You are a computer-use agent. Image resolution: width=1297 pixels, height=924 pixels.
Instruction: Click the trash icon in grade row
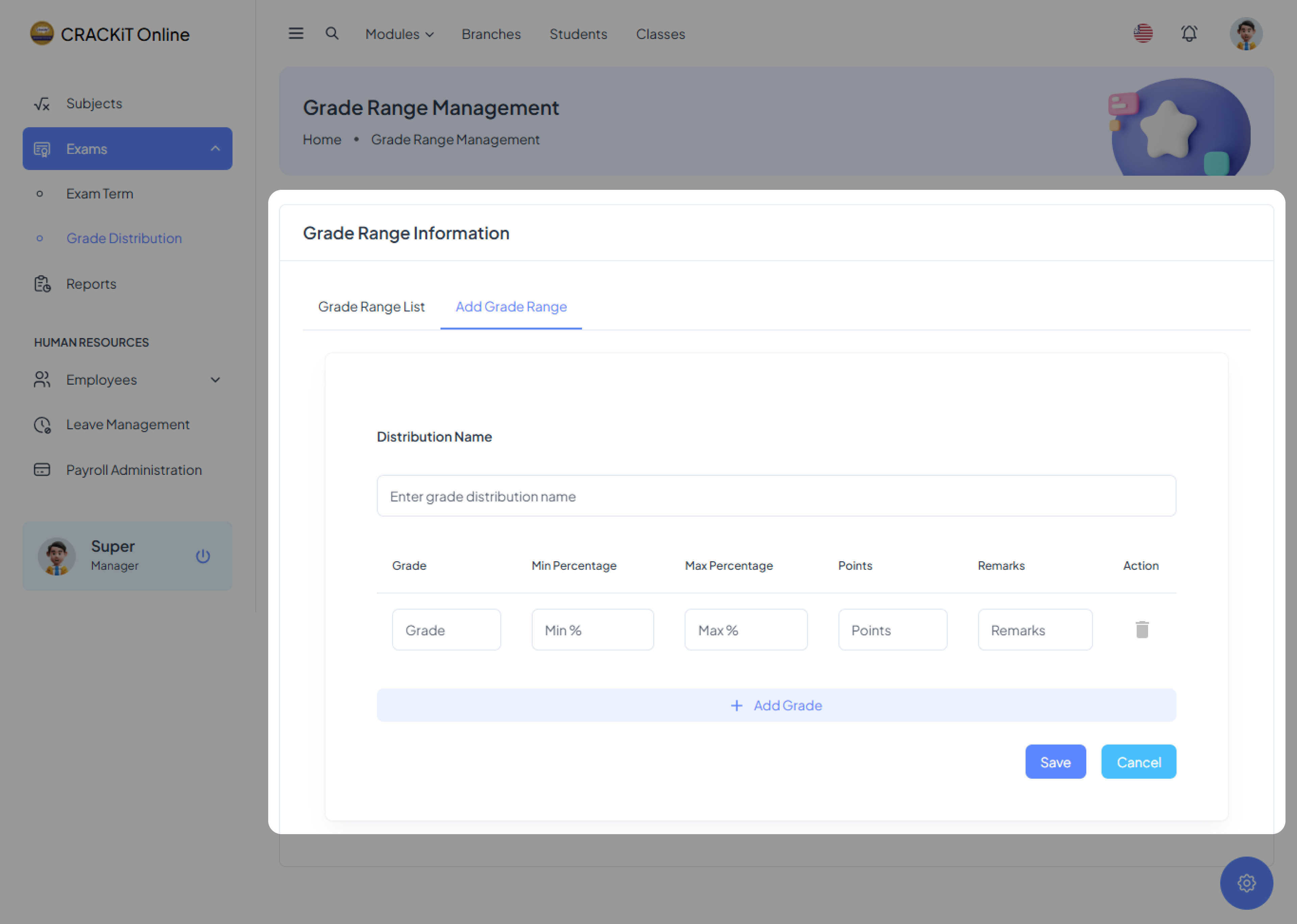[x=1142, y=629]
